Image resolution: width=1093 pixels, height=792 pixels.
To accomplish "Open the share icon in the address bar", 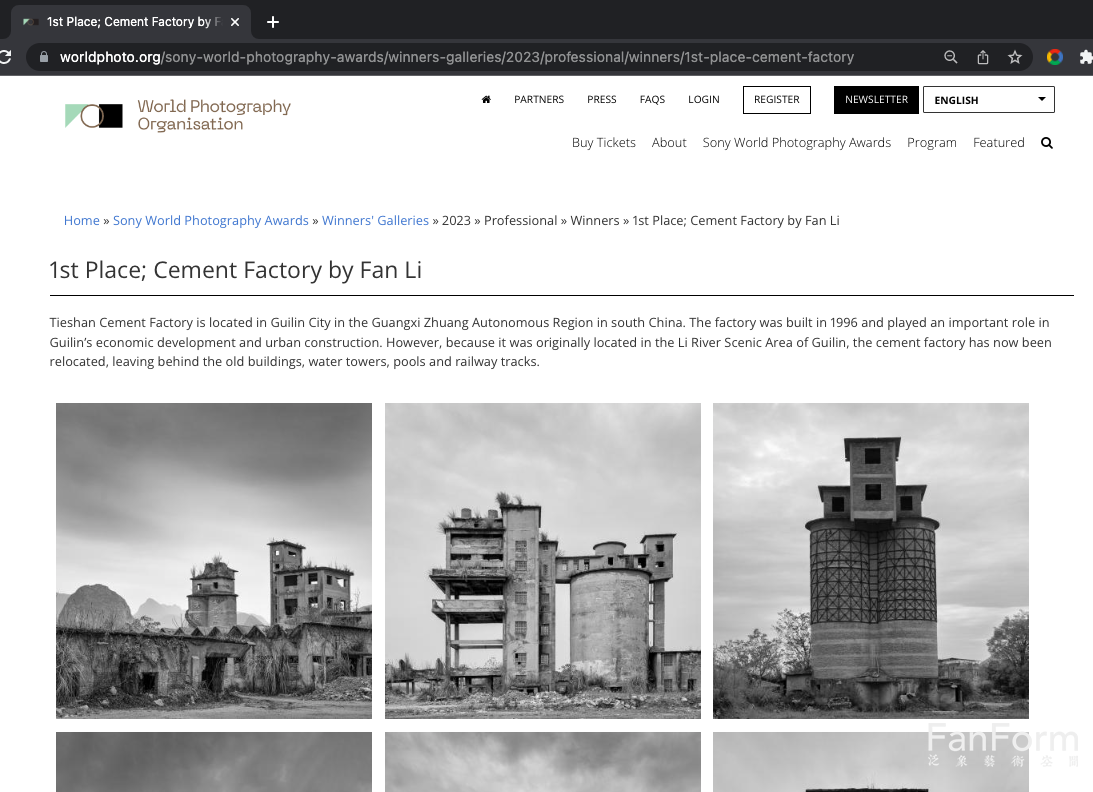I will point(983,57).
